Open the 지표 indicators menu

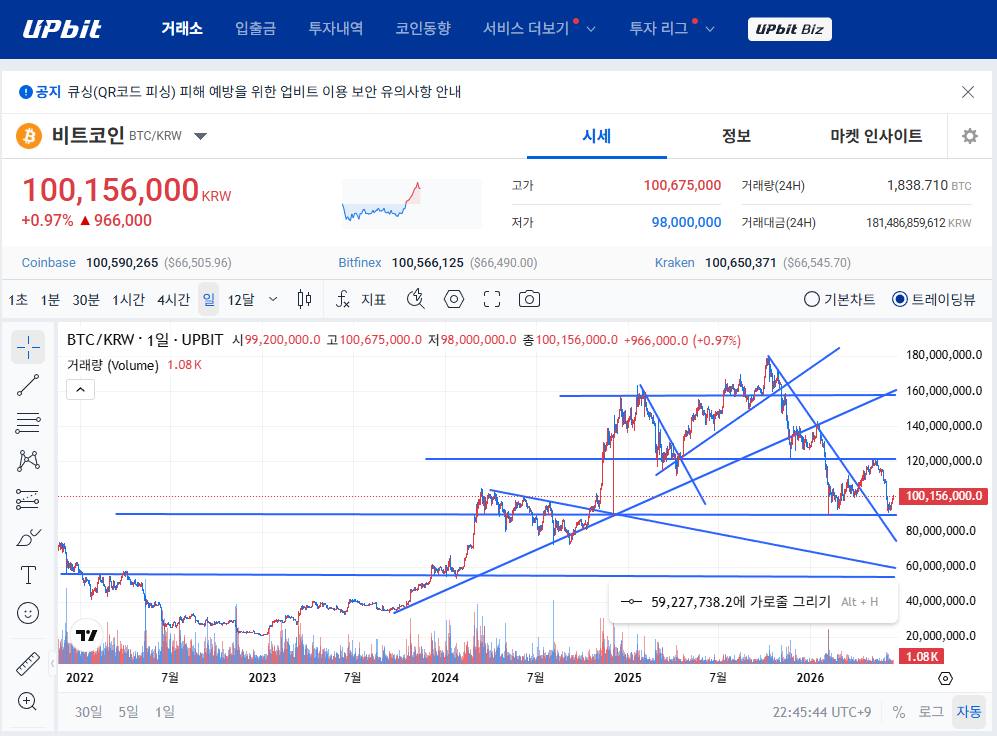point(361,299)
